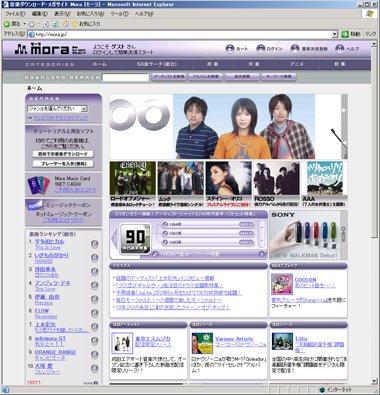The image size is (380, 395).
Task: Select the アニメ category tab
Action: (297, 64)
